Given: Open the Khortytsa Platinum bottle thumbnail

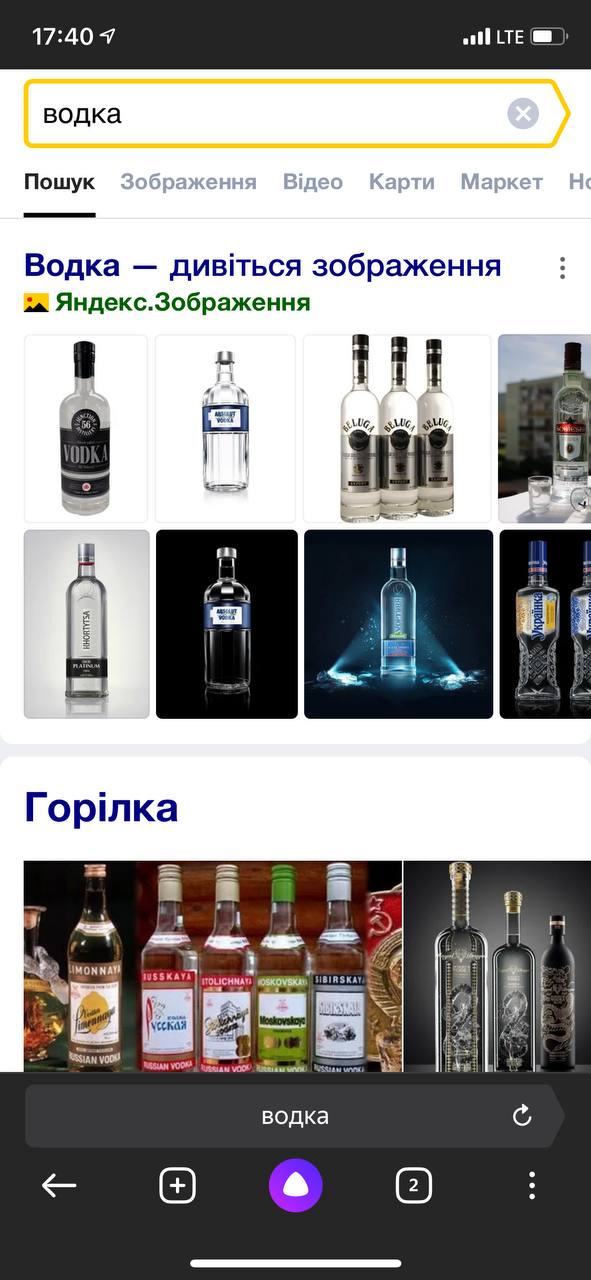Looking at the screenshot, I should [x=86, y=624].
